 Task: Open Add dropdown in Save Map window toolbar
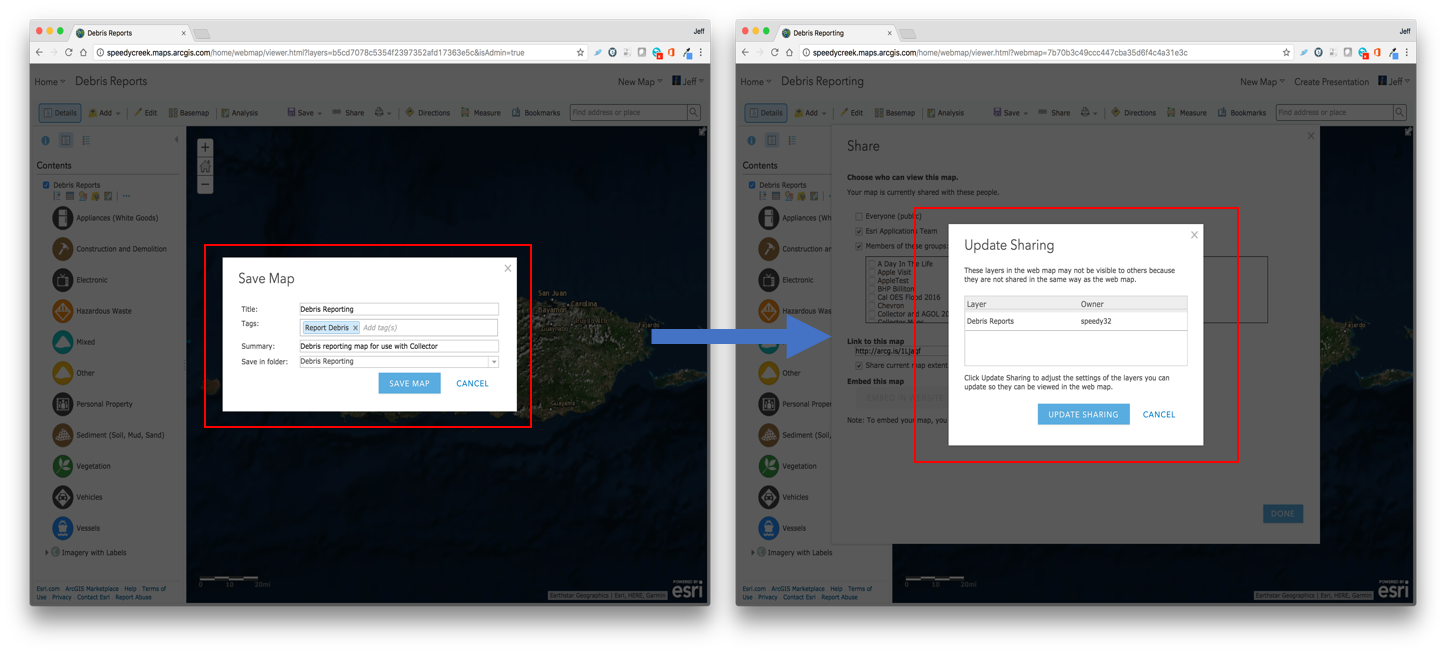[x=105, y=113]
